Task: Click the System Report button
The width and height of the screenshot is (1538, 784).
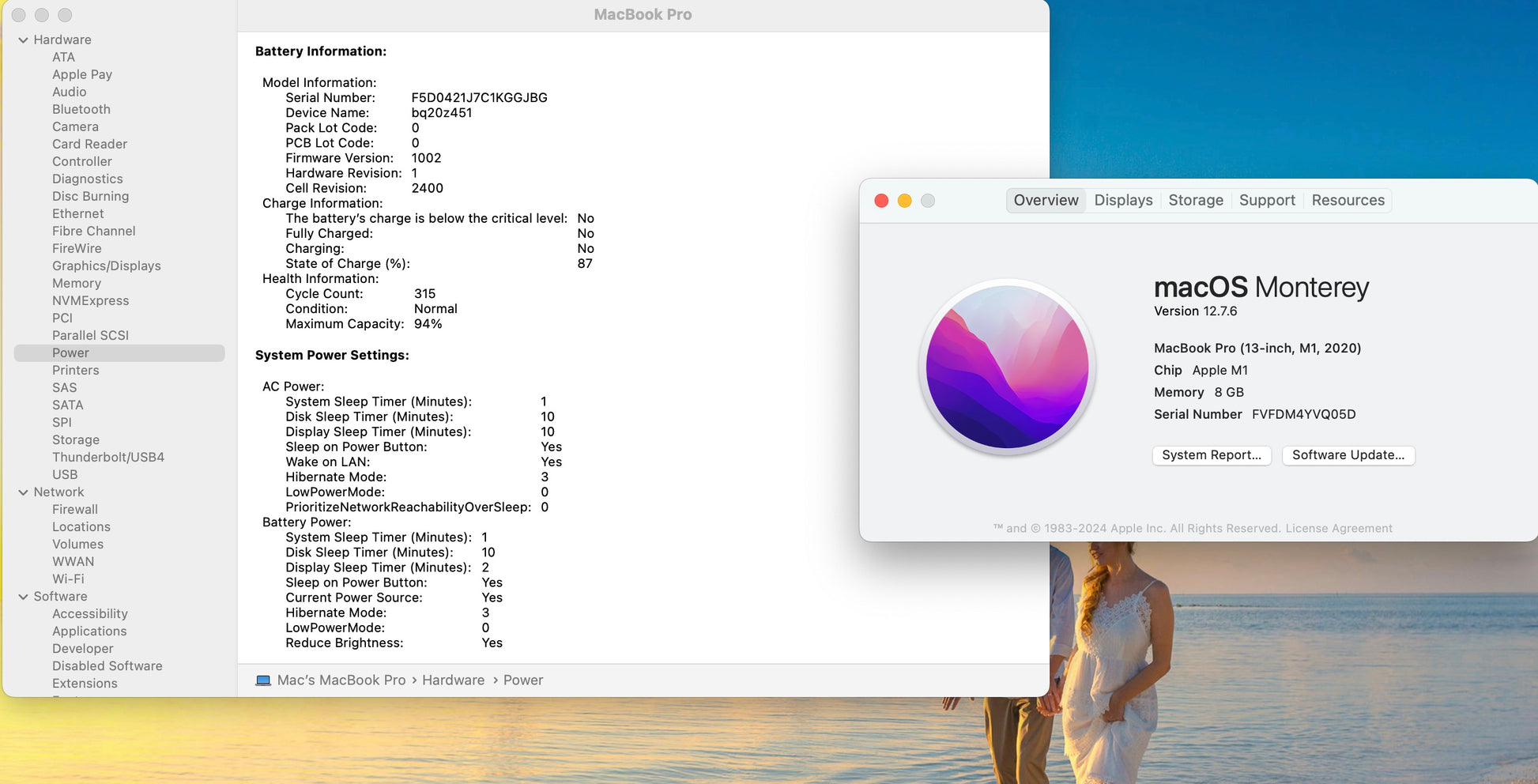Action: point(1211,455)
